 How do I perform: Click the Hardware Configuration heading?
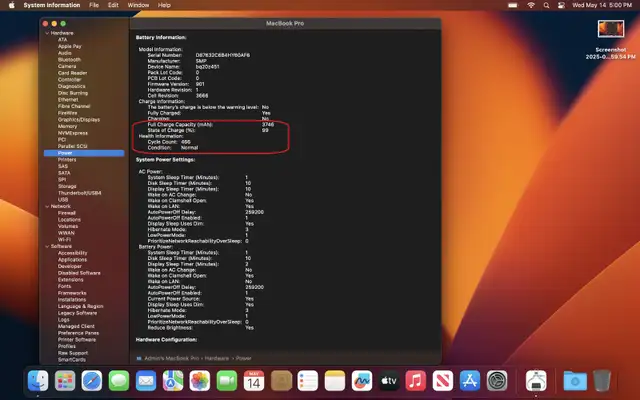pos(166,340)
